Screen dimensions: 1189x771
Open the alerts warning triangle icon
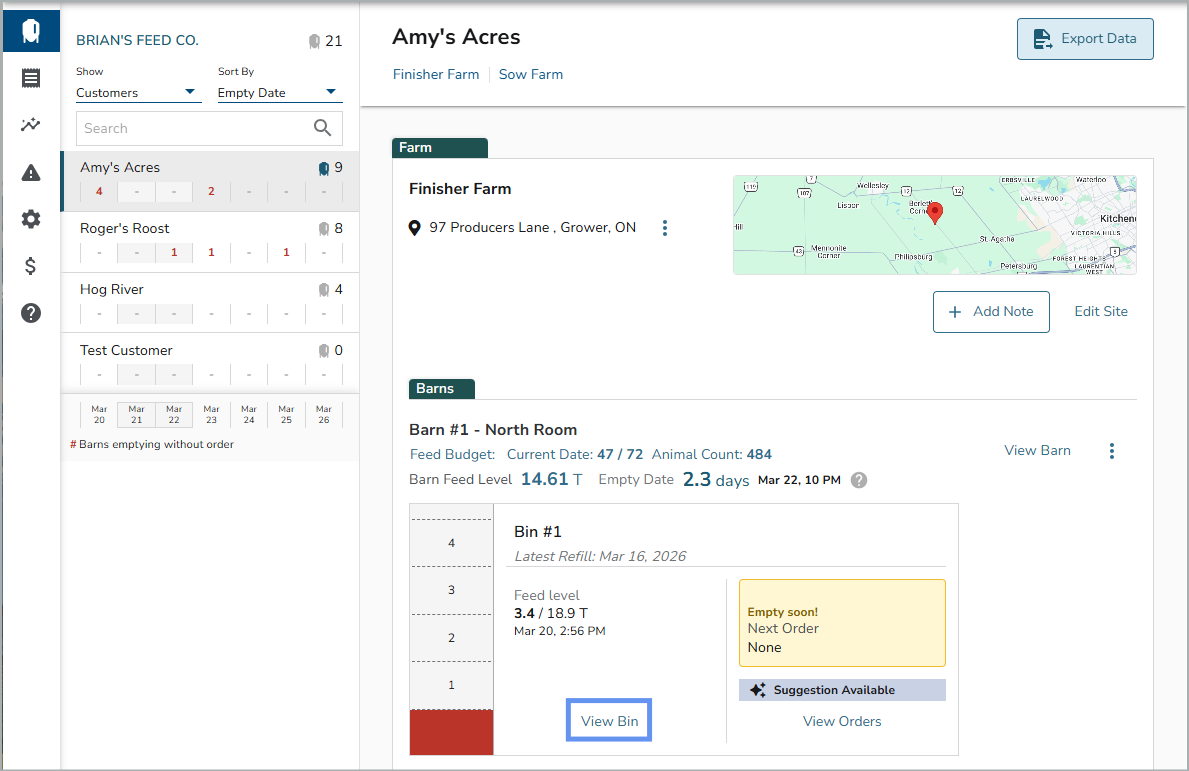point(31,172)
